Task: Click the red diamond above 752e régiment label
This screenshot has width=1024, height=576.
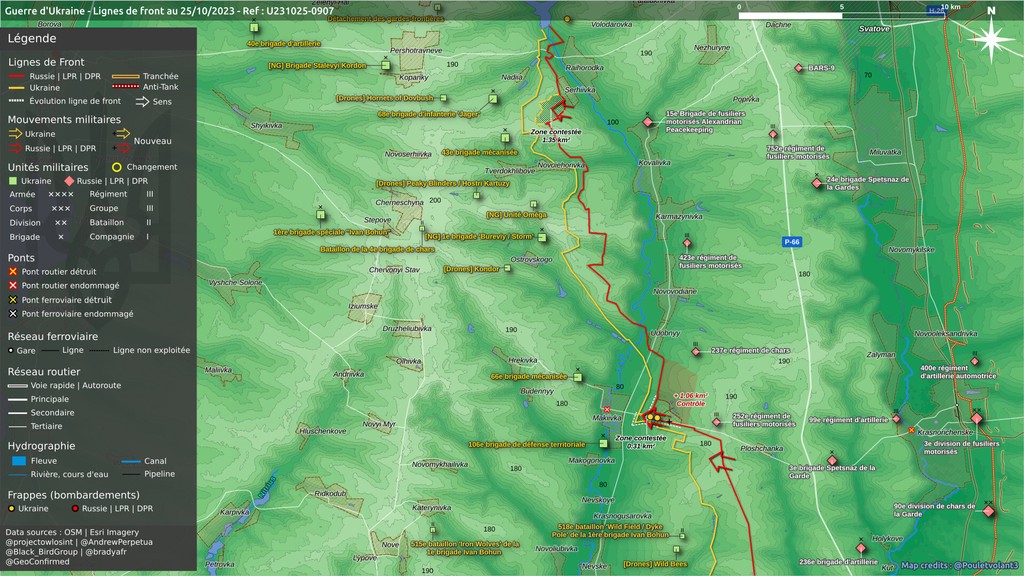Action: 773,134
